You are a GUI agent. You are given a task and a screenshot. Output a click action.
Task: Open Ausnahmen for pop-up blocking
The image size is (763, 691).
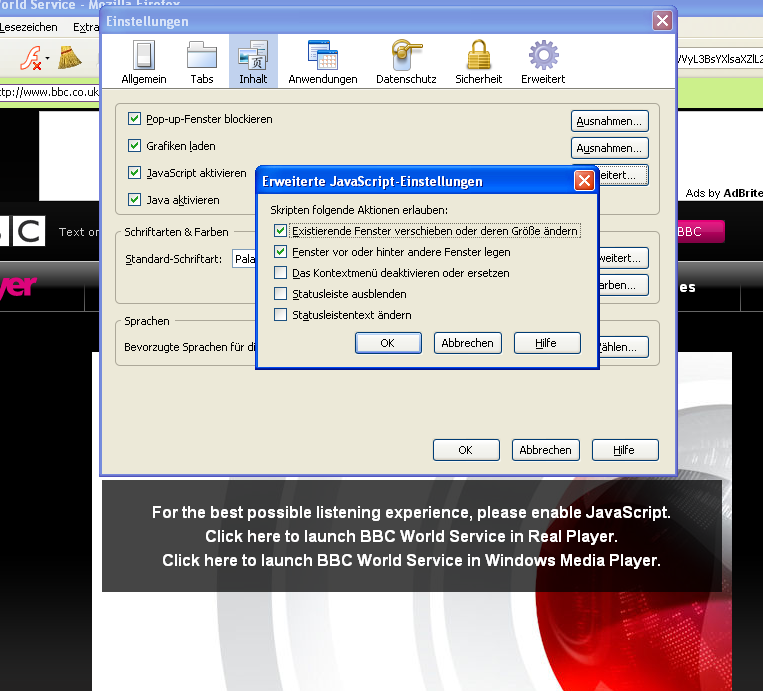610,121
